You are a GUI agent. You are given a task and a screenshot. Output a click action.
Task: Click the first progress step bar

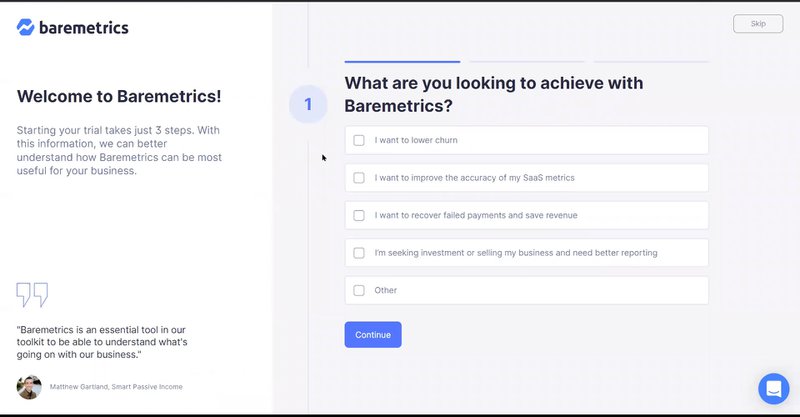(402, 62)
